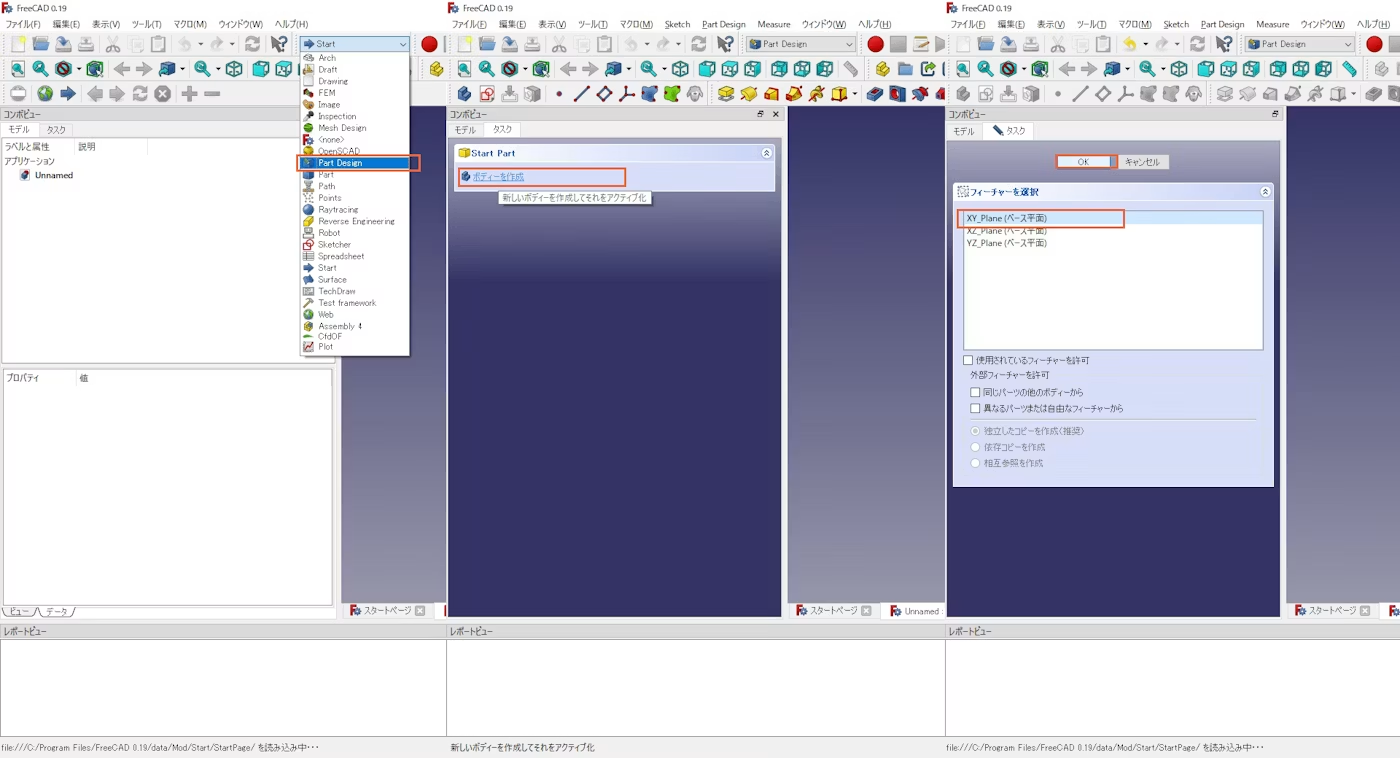Switch to the データ tab in the left window

coord(58,611)
